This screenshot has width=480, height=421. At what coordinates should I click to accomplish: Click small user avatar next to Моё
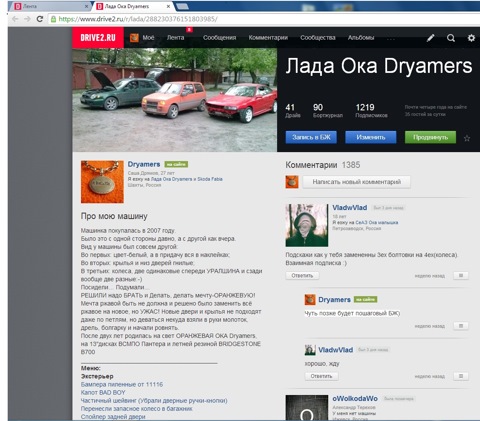[x=134, y=38]
